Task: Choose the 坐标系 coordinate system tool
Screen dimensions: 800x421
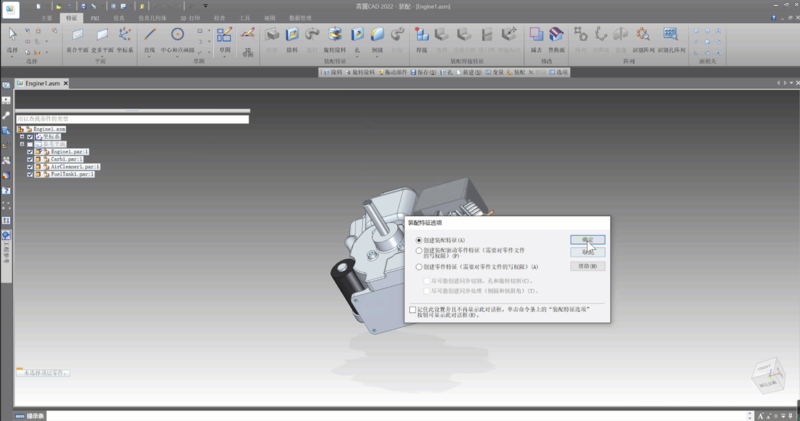Action: 125,37
